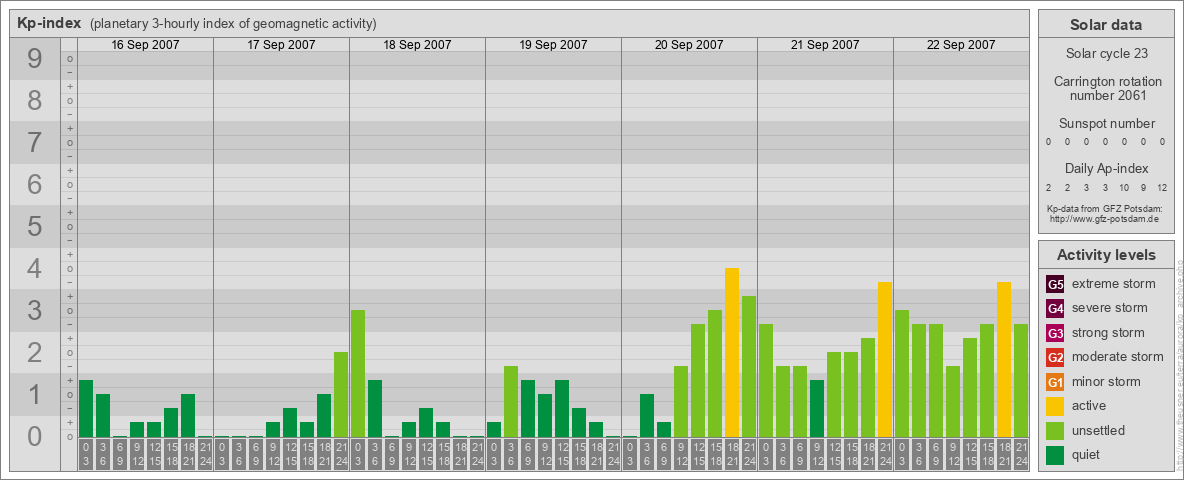
Task: Click the 'Sunspot number' label
Action: [x=1107, y=123]
